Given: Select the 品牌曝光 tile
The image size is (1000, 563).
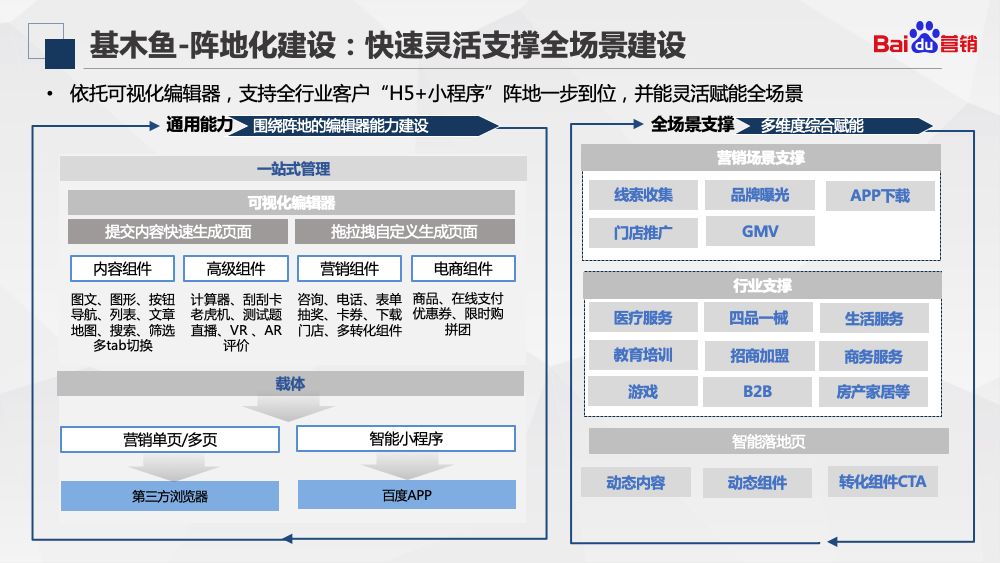Looking at the screenshot, I should click(760, 195).
